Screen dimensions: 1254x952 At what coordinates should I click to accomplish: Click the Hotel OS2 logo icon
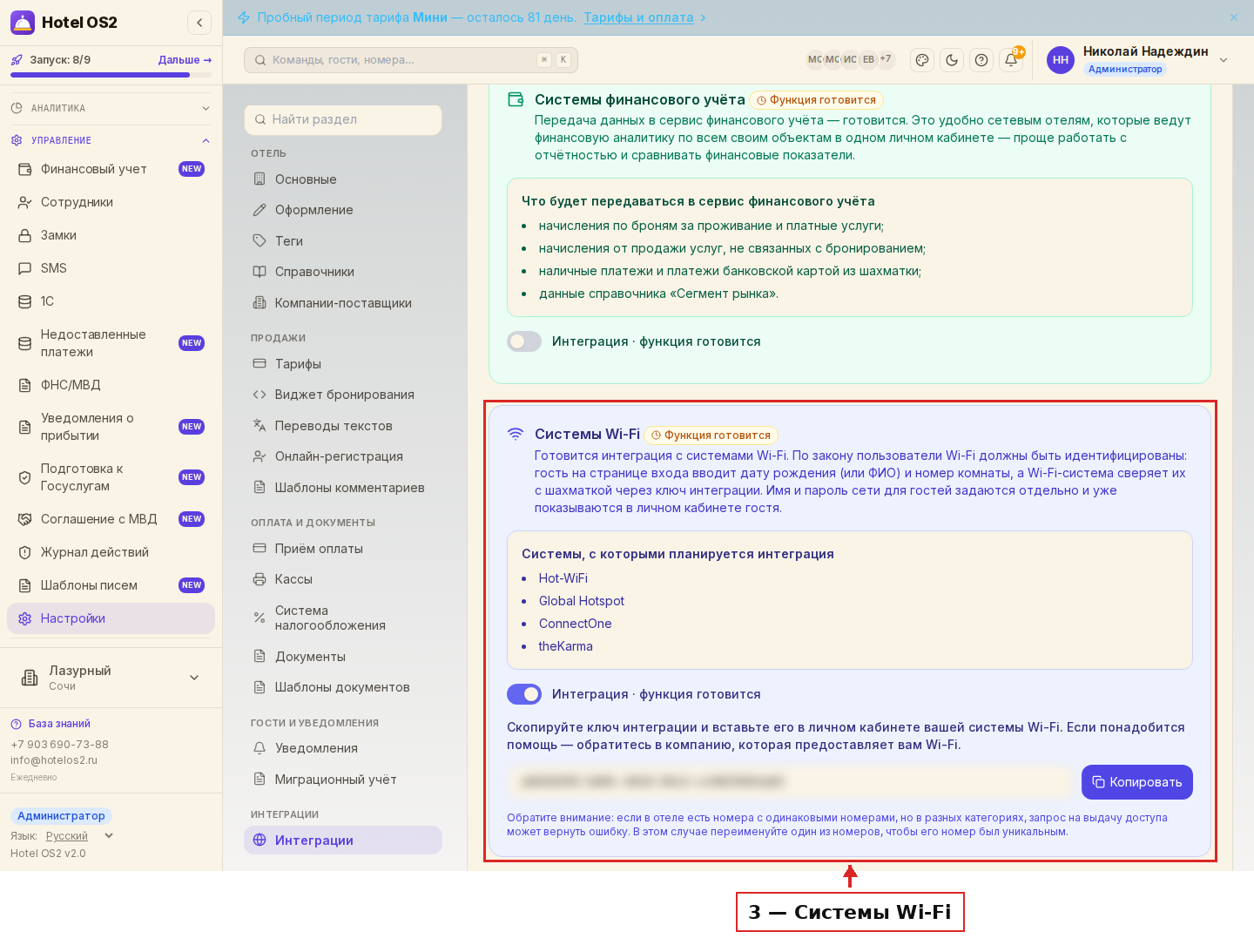[23, 23]
